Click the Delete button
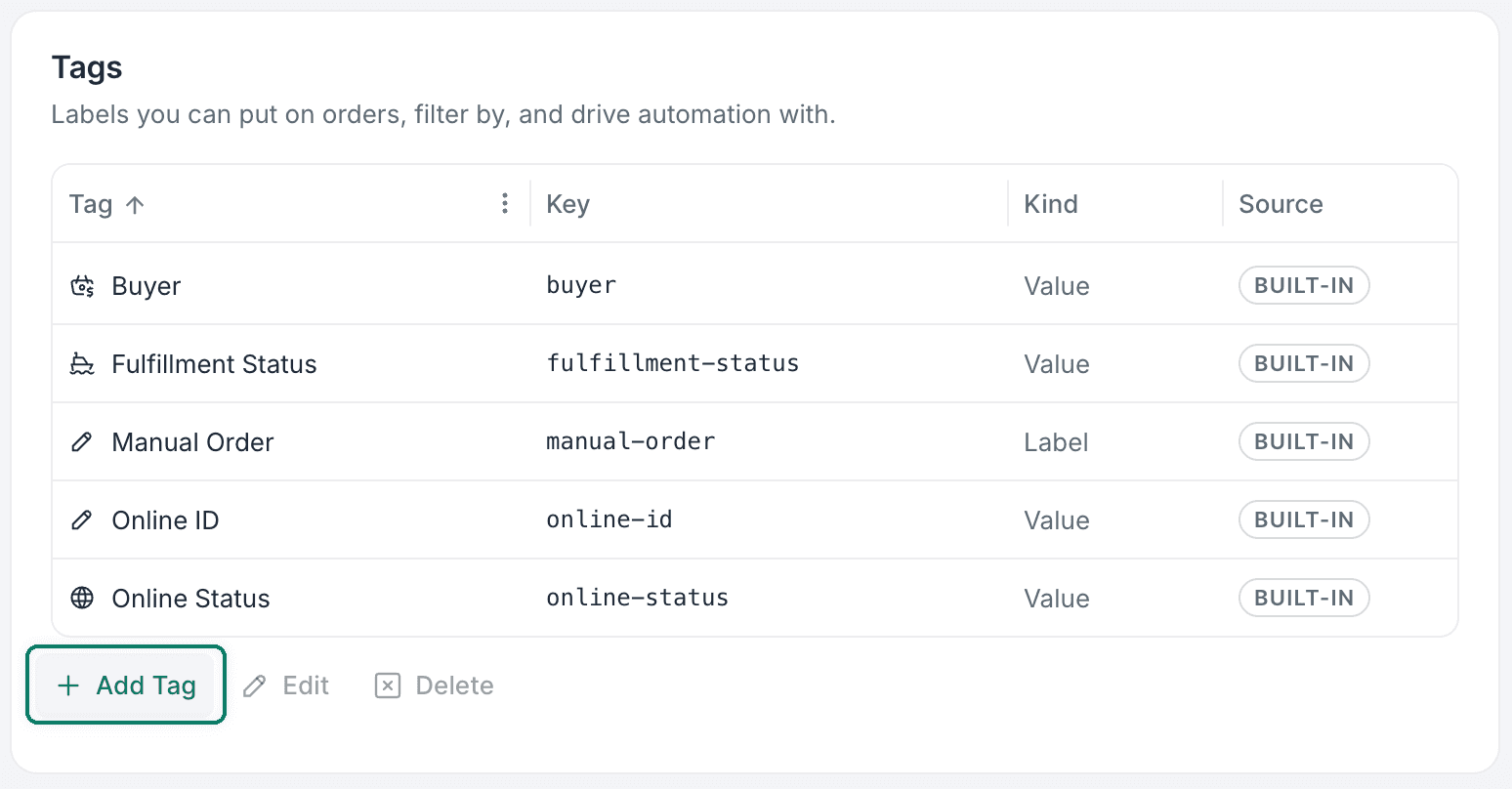1512x789 pixels. (x=434, y=685)
